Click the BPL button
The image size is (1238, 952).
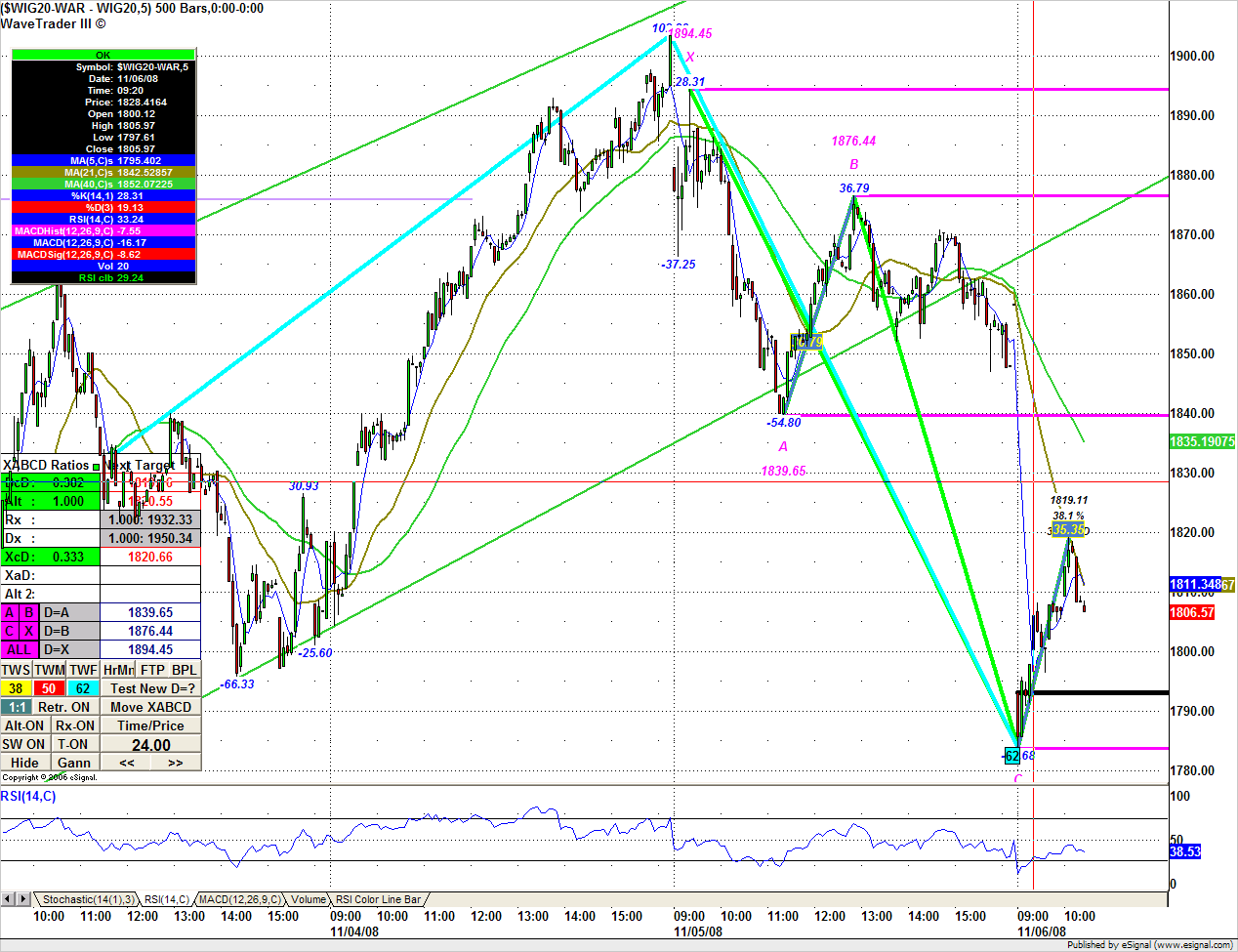pos(185,670)
